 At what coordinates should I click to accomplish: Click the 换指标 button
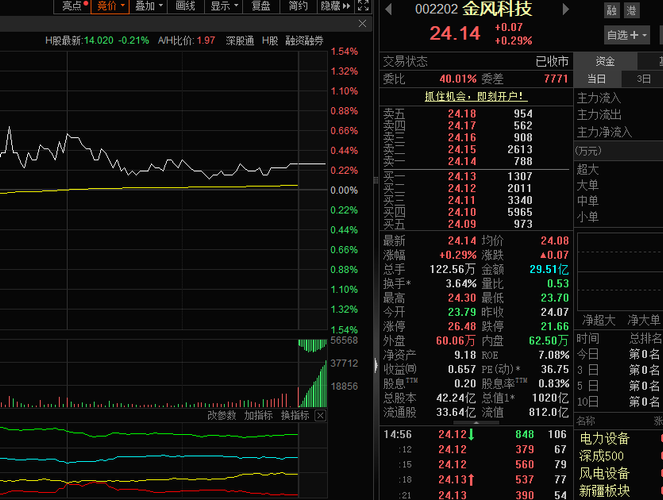[x=295, y=415]
